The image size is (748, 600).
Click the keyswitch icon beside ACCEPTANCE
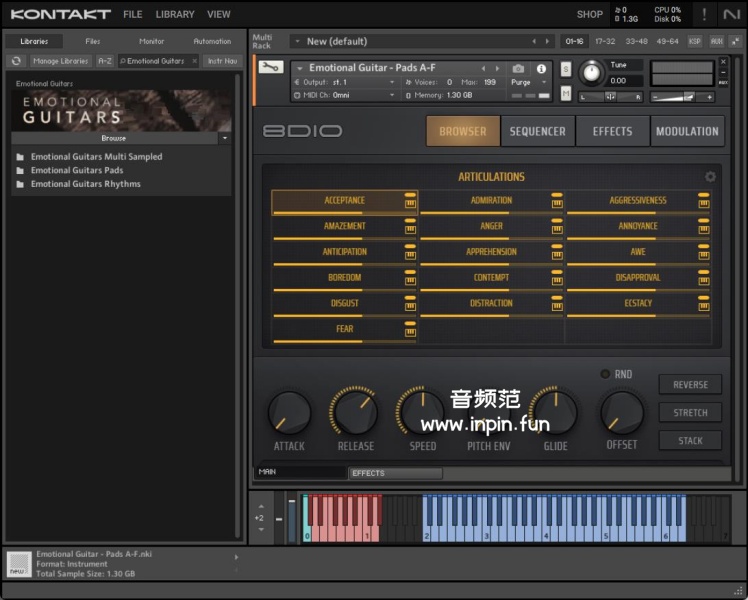click(410, 204)
